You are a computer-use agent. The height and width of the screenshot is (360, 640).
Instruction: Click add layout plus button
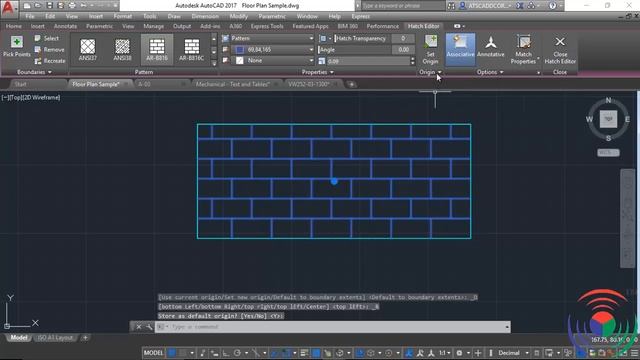coord(85,338)
